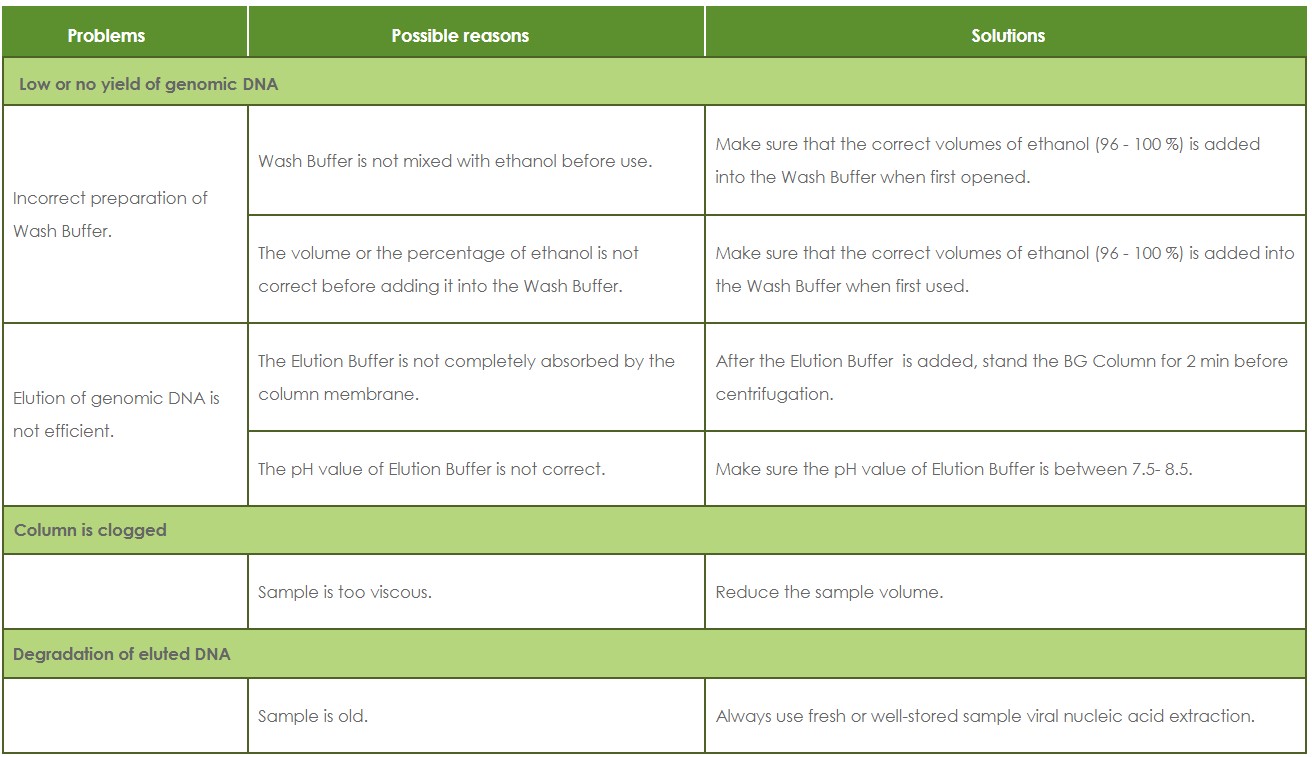The image size is (1312, 757).
Task: Click 'Wash Buffer is not mixed with ethanol' cell
Action: (455, 160)
